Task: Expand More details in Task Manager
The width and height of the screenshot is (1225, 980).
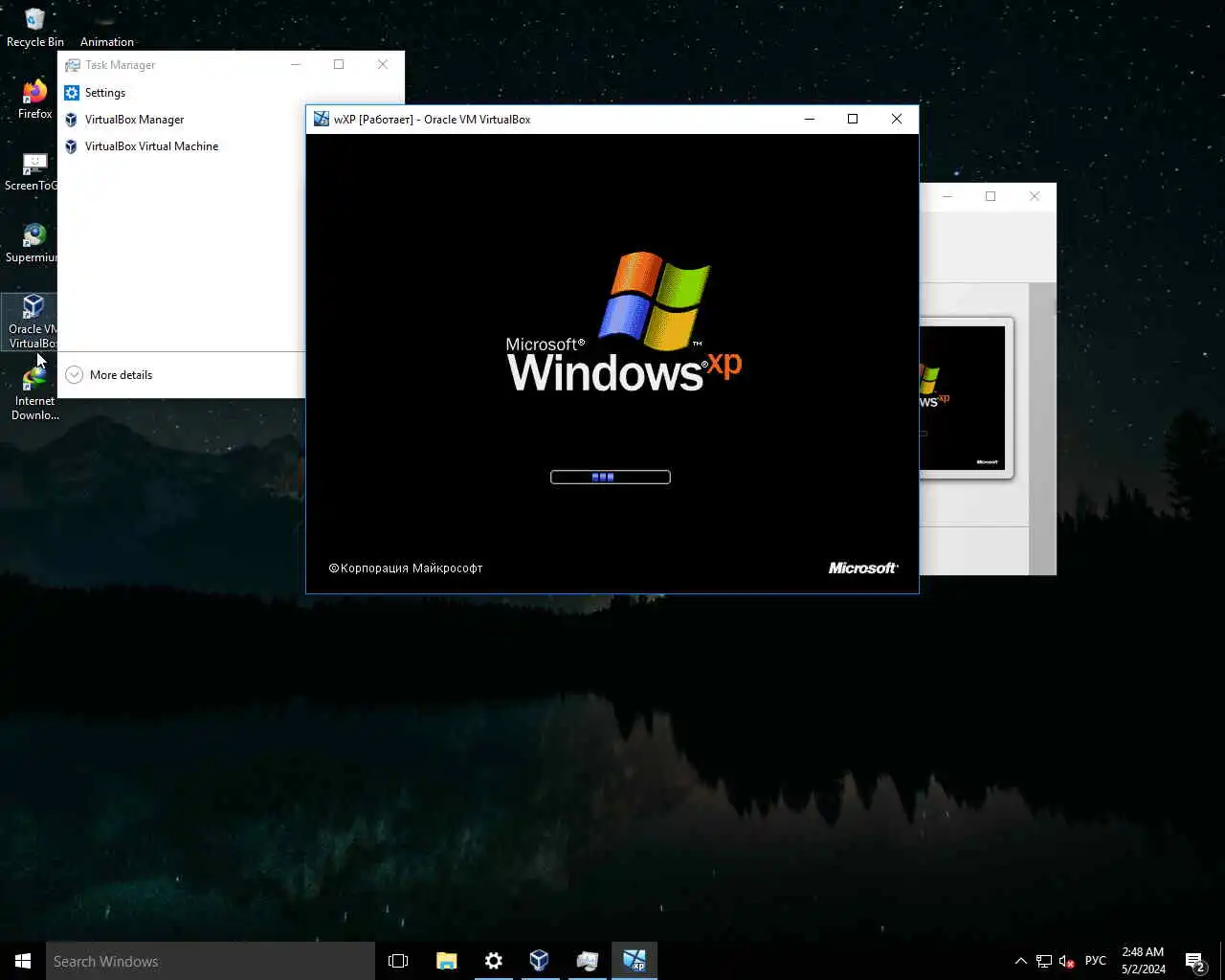Action: (109, 375)
